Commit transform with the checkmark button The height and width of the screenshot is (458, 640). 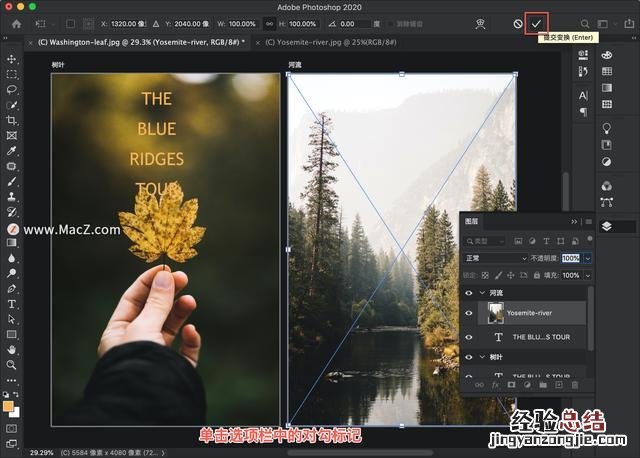click(x=536, y=24)
